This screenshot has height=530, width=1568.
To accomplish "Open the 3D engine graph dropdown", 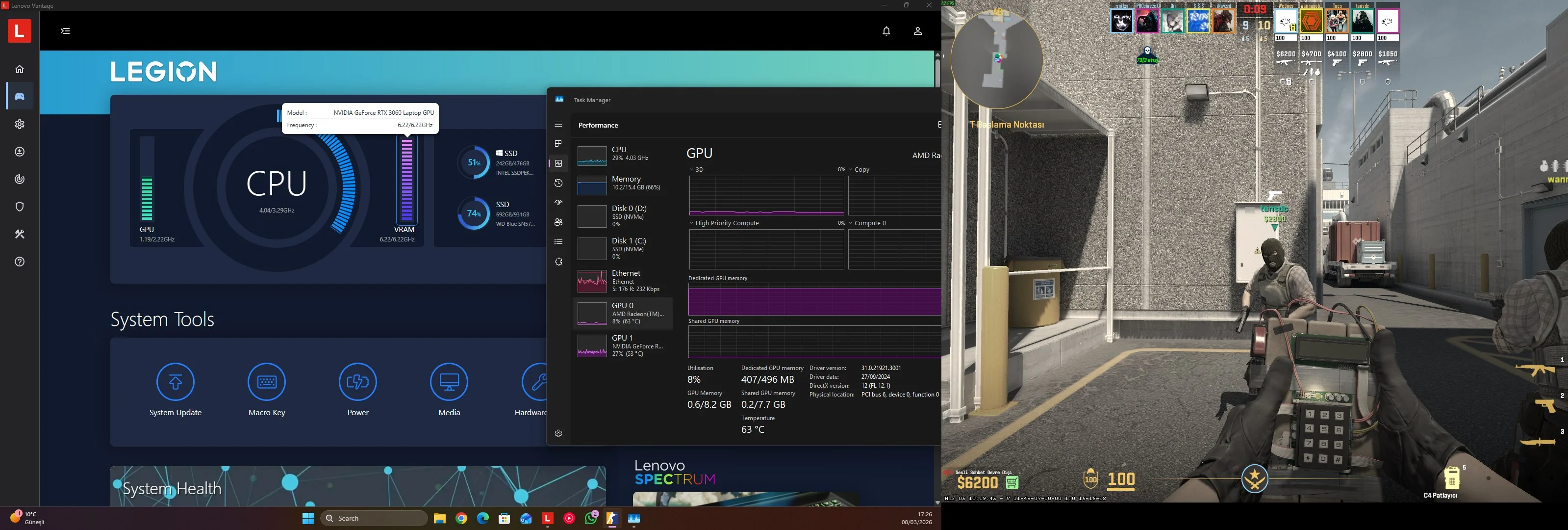I will tap(692, 170).
